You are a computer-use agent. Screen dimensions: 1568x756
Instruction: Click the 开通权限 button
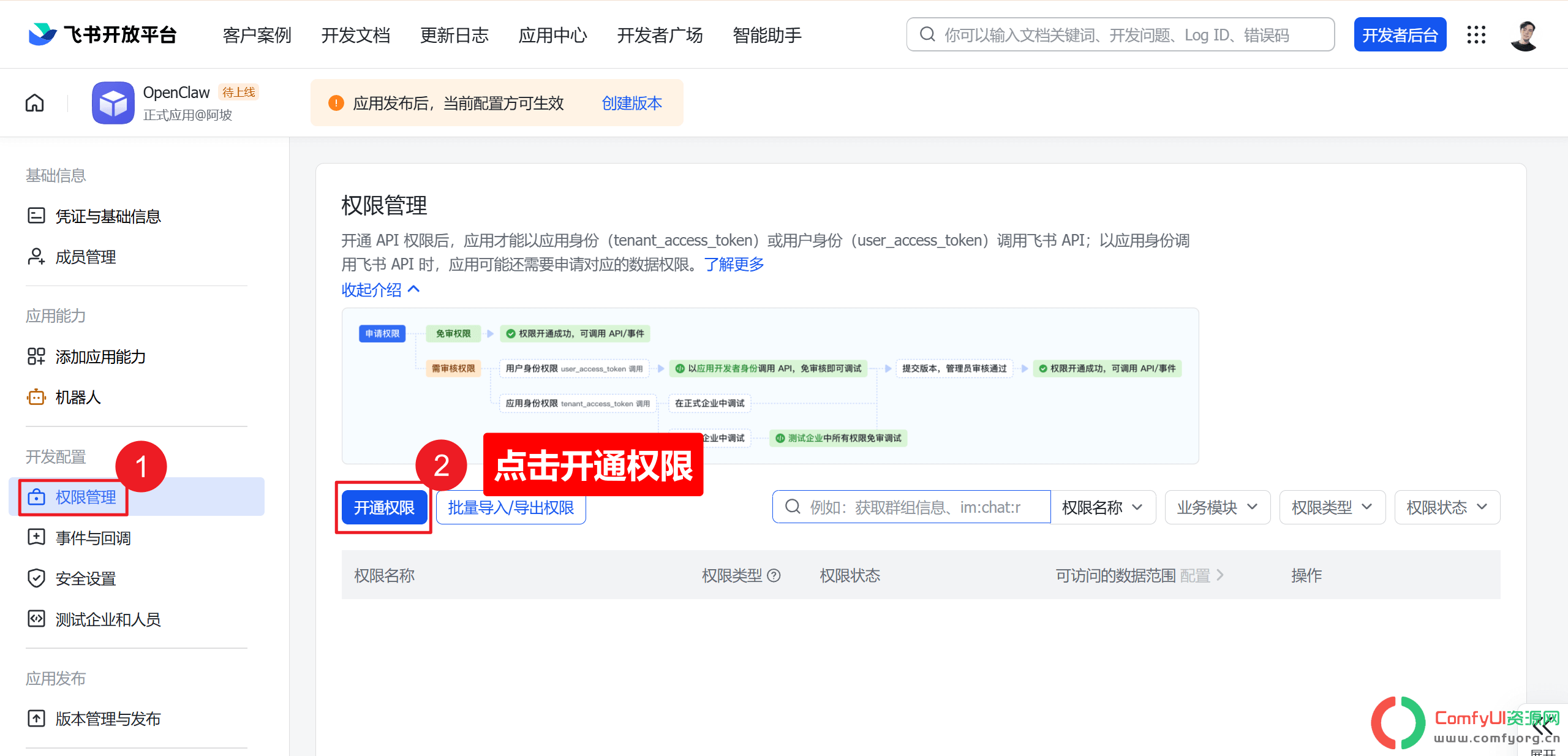385,507
